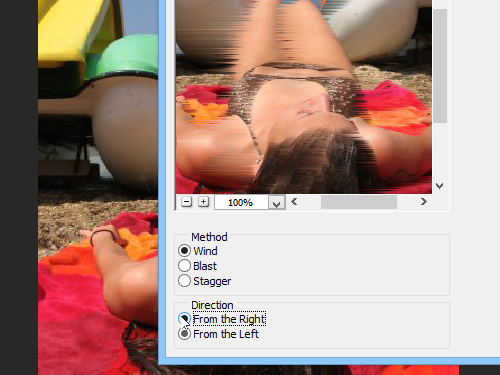This screenshot has height=375, width=500.
Task: Select the Stagger method radio button
Action: [x=184, y=281]
